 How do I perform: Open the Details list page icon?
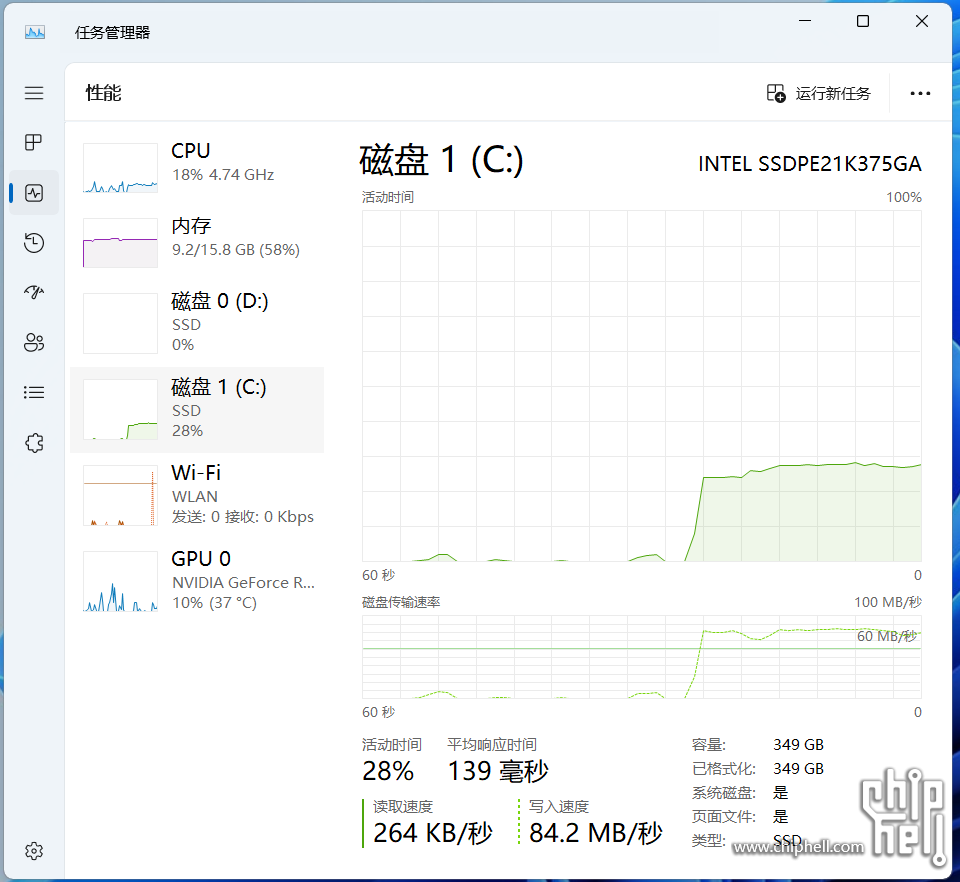pos(34,392)
